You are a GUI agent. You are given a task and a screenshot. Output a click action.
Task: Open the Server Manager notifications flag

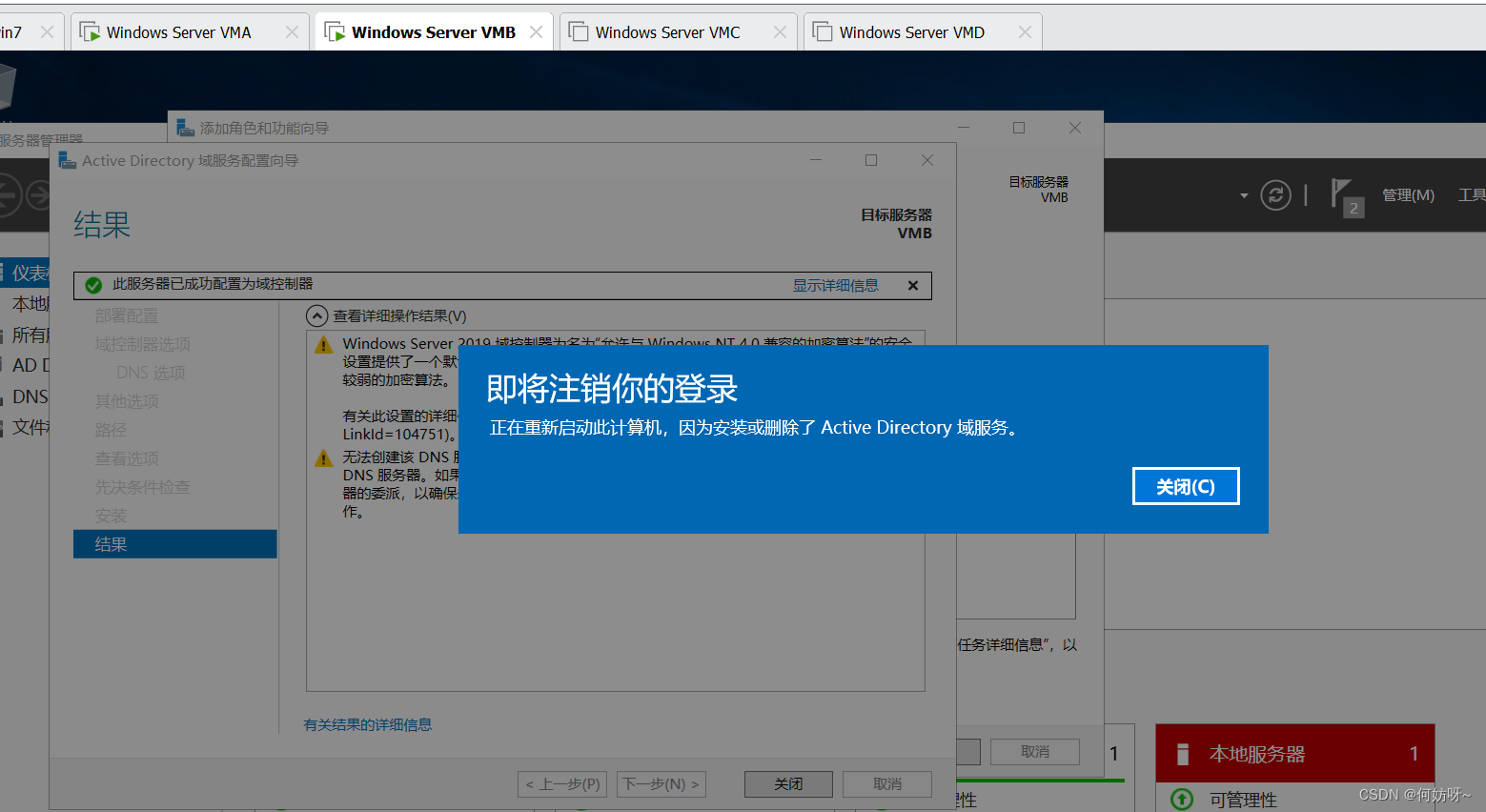click(x=1346, y=197)
